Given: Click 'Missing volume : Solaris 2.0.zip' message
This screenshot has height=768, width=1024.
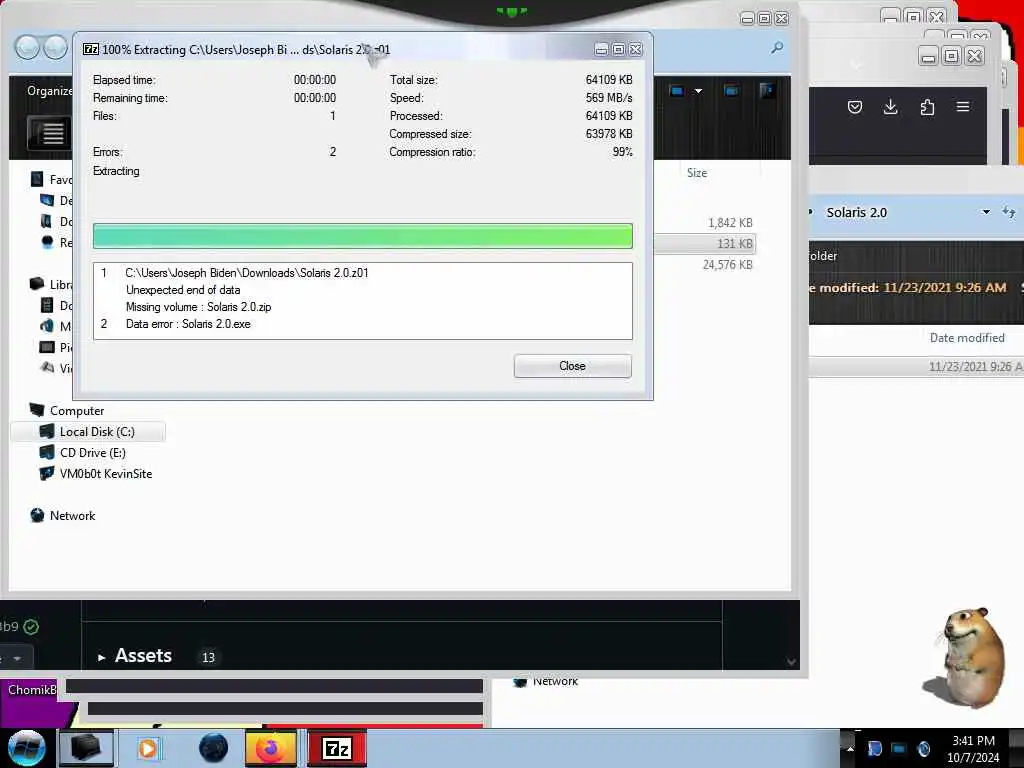Looking at the screenshot, I should [x=199, y=307].
